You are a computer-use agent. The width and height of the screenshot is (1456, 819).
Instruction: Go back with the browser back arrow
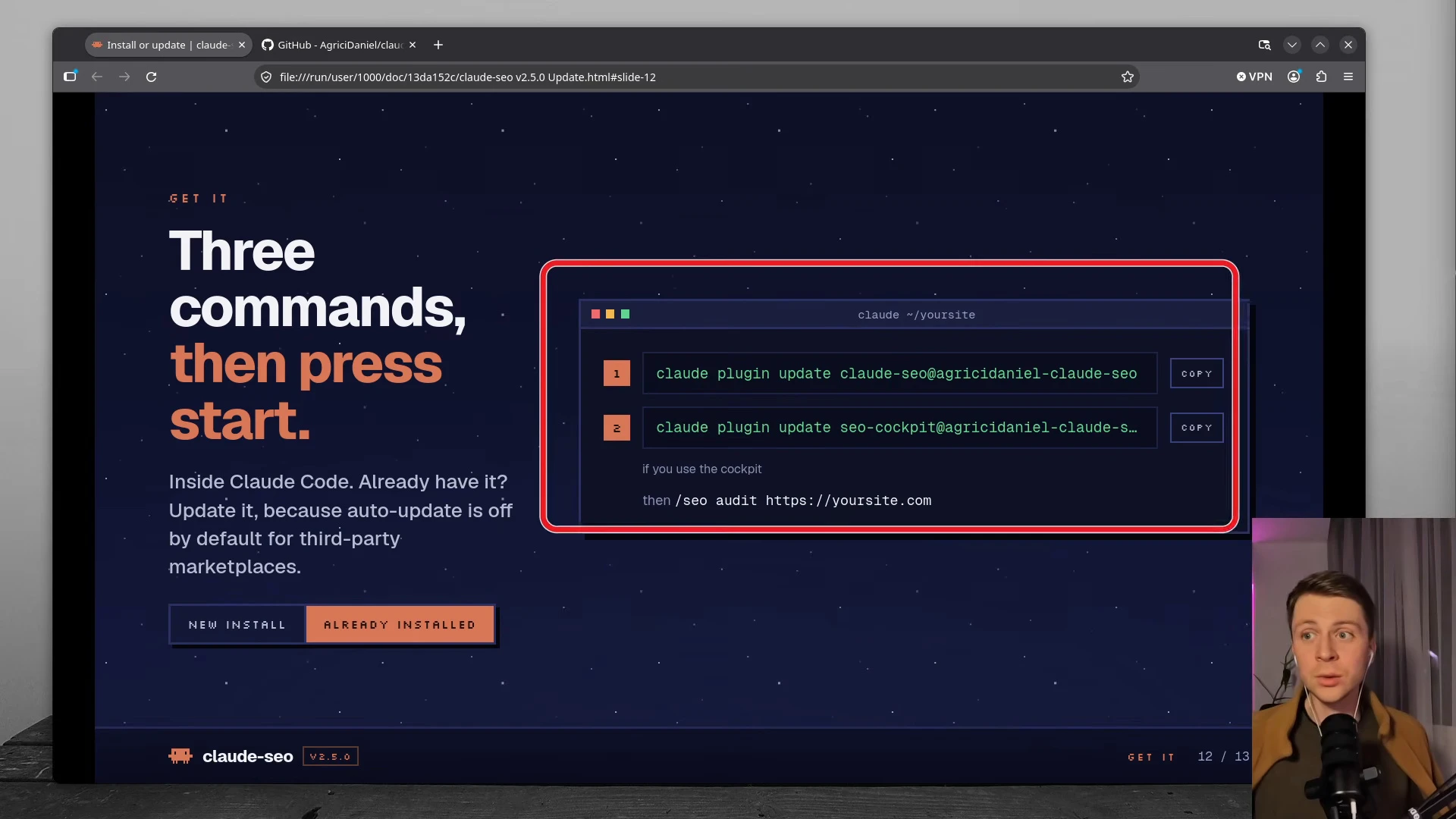97,77
